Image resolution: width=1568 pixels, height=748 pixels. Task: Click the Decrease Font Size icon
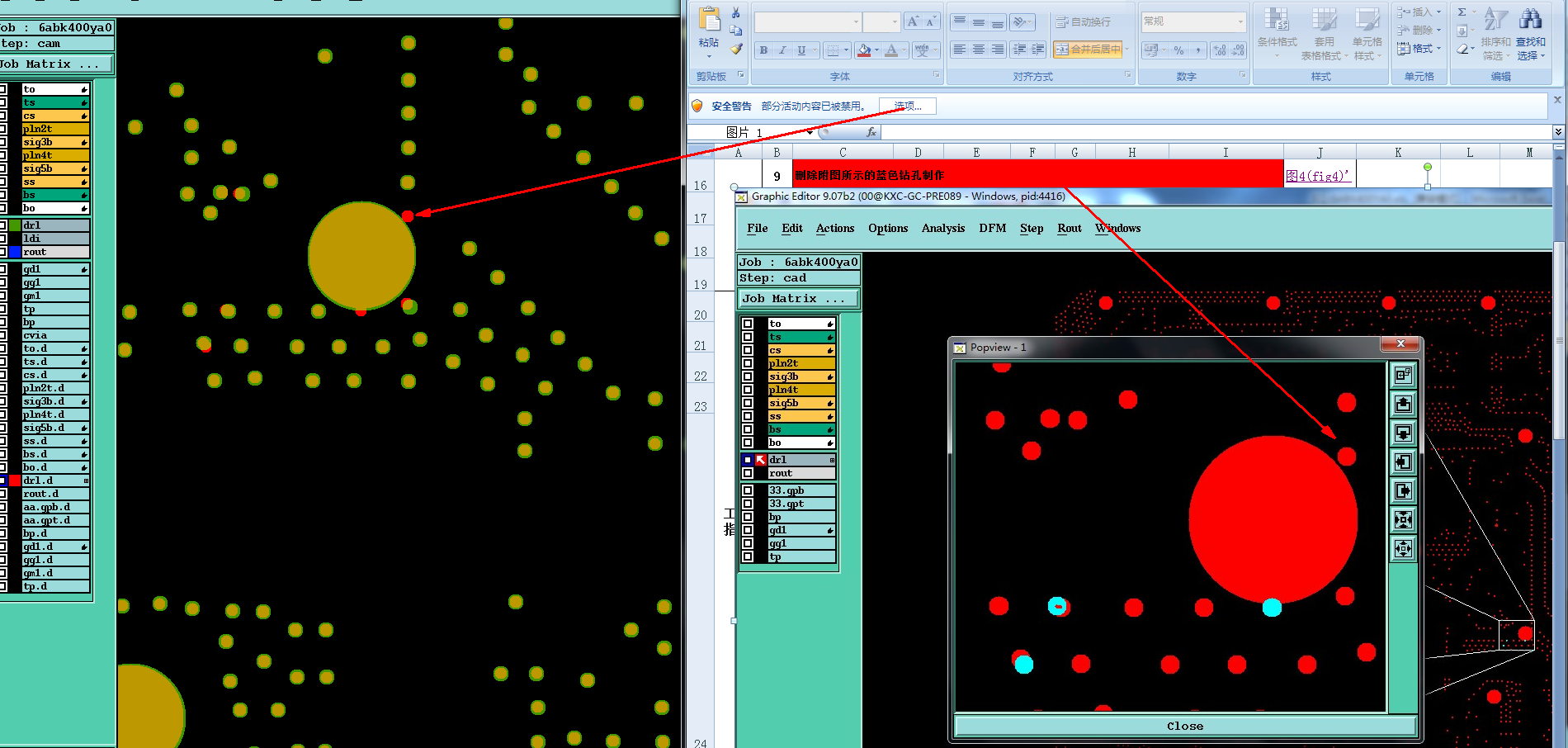pos(931,22)
